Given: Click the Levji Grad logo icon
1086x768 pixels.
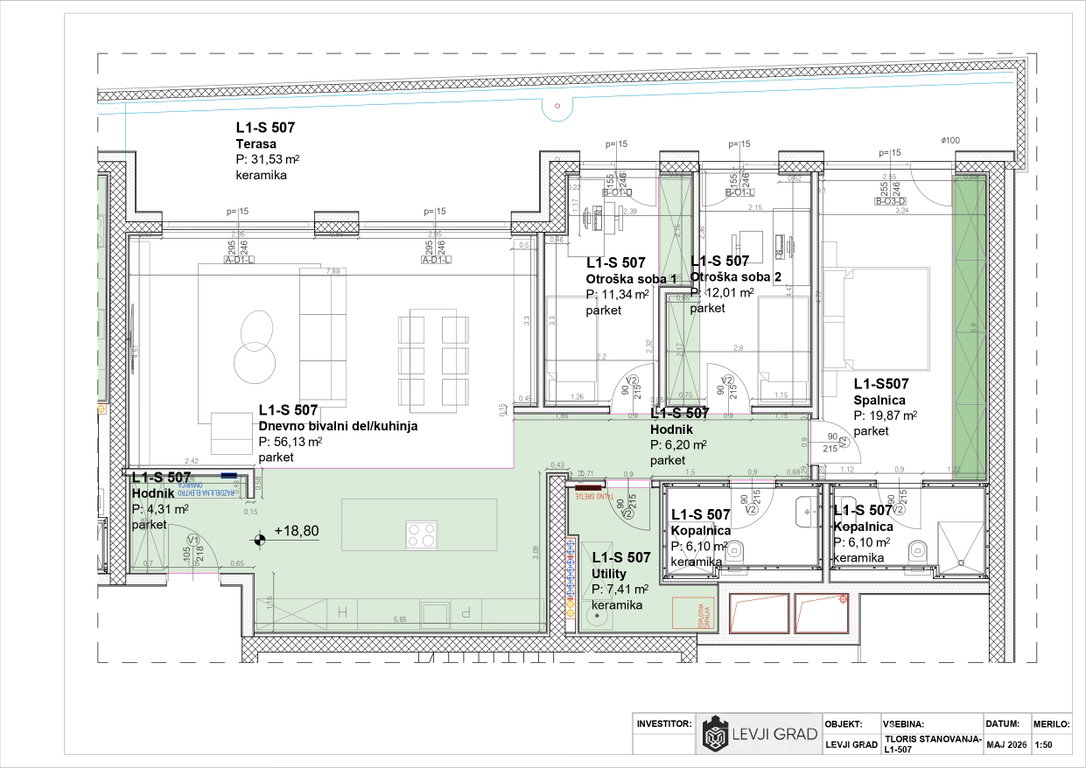Looking at the screenshot, I should coord(715,735).
